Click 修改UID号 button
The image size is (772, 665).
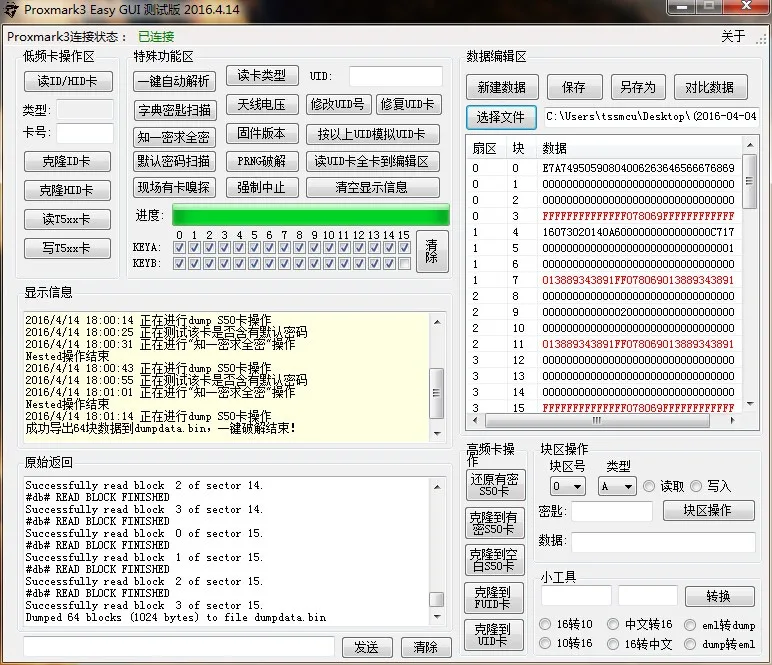tap(338, 104)
